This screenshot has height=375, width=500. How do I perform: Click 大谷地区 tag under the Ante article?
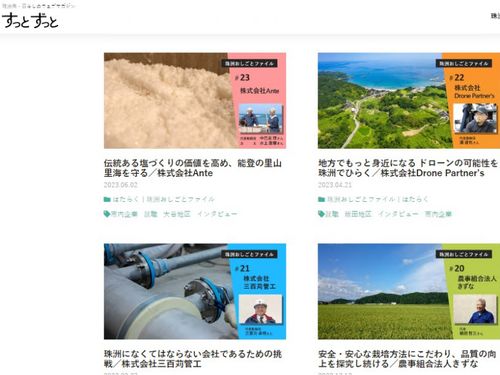pyautogui.click(x=177, y=214)
